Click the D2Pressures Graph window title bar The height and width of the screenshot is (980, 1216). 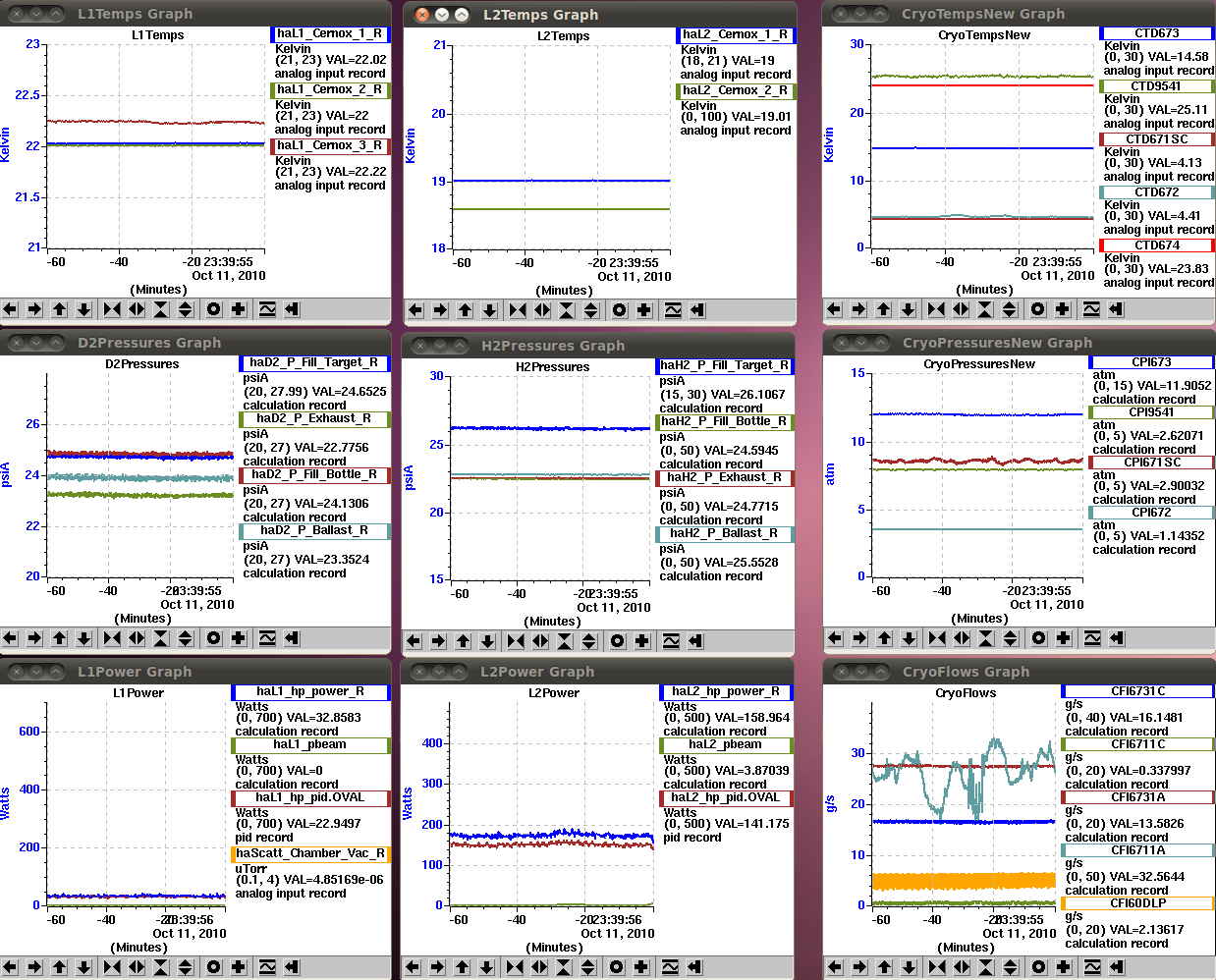[x=195, y=343]
